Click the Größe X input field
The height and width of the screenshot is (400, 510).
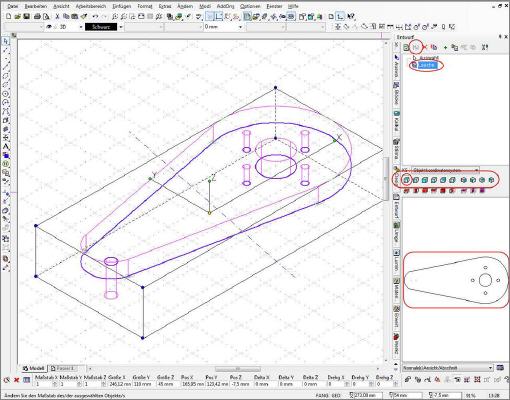119,384
